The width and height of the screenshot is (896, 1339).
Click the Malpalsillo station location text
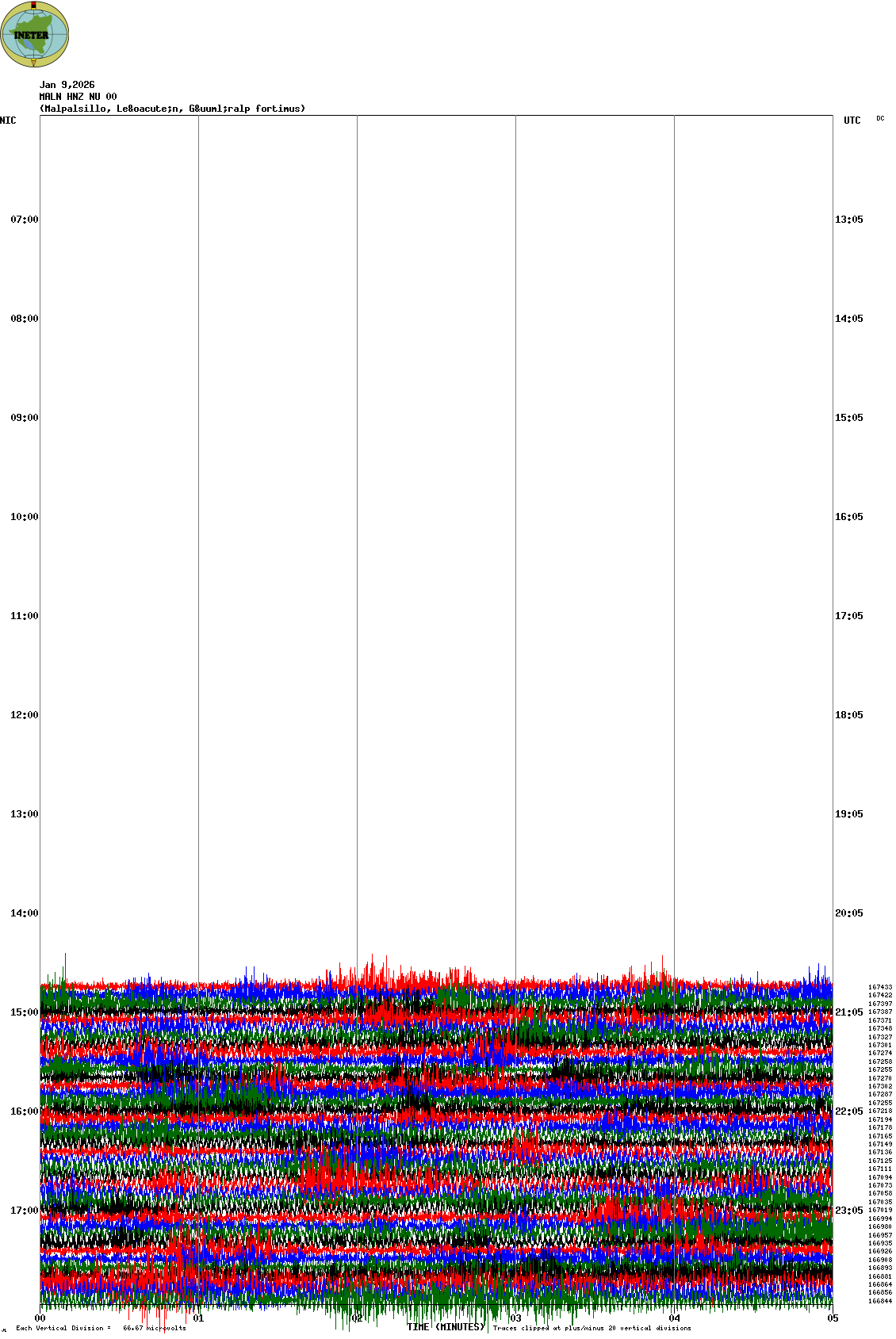[172, 109]
